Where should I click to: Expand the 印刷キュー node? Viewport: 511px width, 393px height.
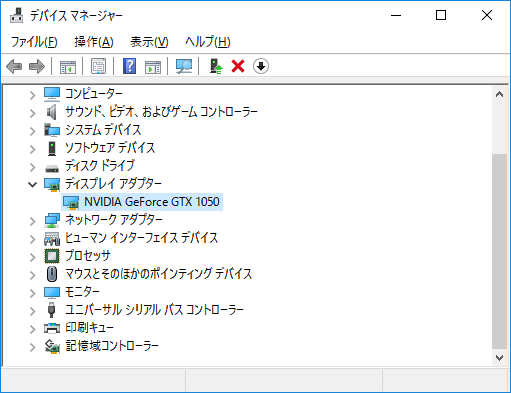pyautogui.click(x=32, y=329)
